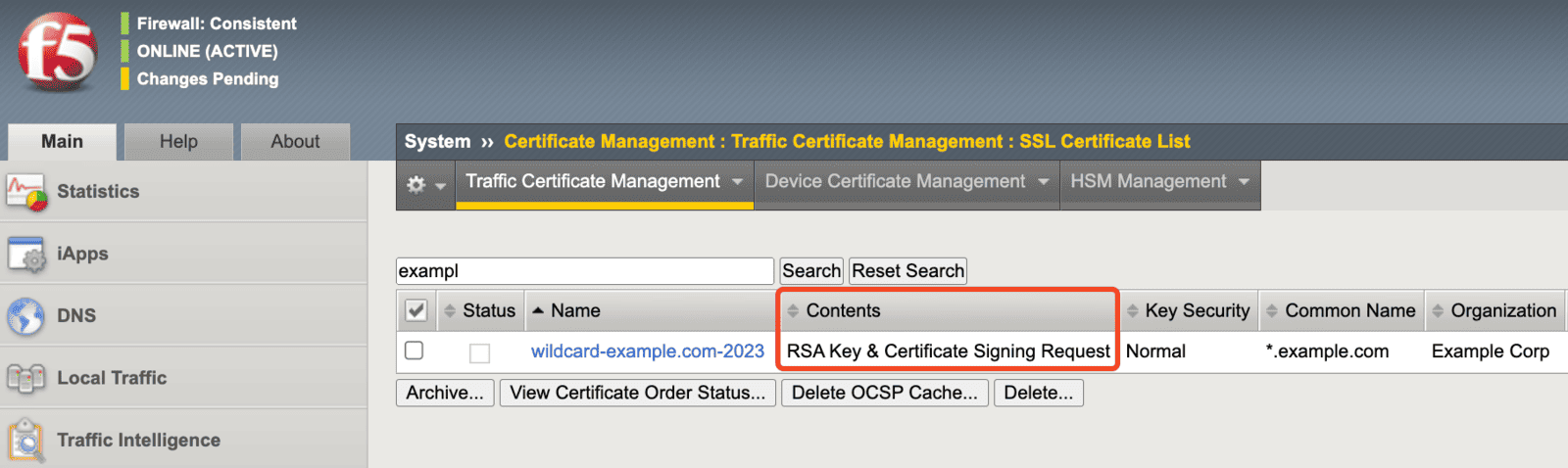Expand the gear menu dropdown arrow

[440, 186]
